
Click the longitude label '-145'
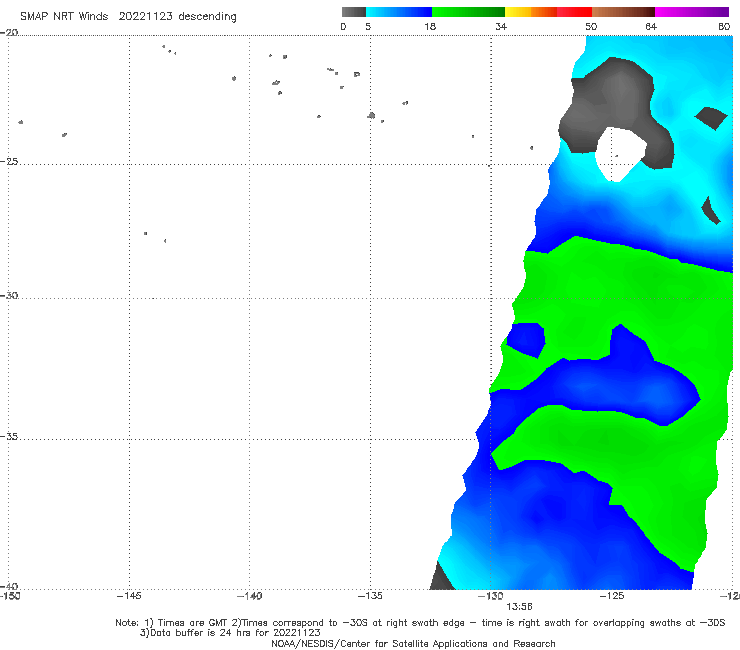pos(129,596)
